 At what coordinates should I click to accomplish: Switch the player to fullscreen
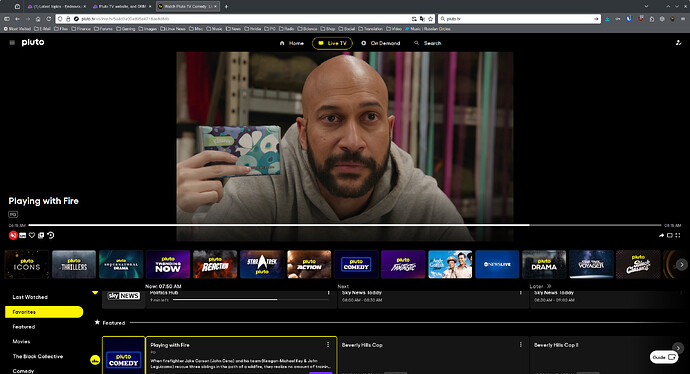678,235
